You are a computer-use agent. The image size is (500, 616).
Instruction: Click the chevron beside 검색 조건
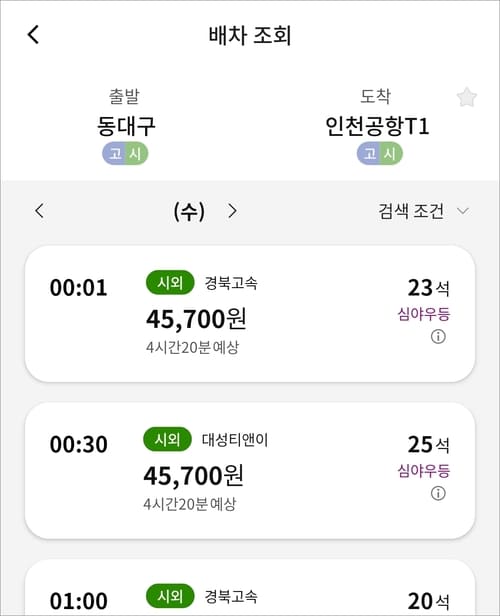pos(463,211)
